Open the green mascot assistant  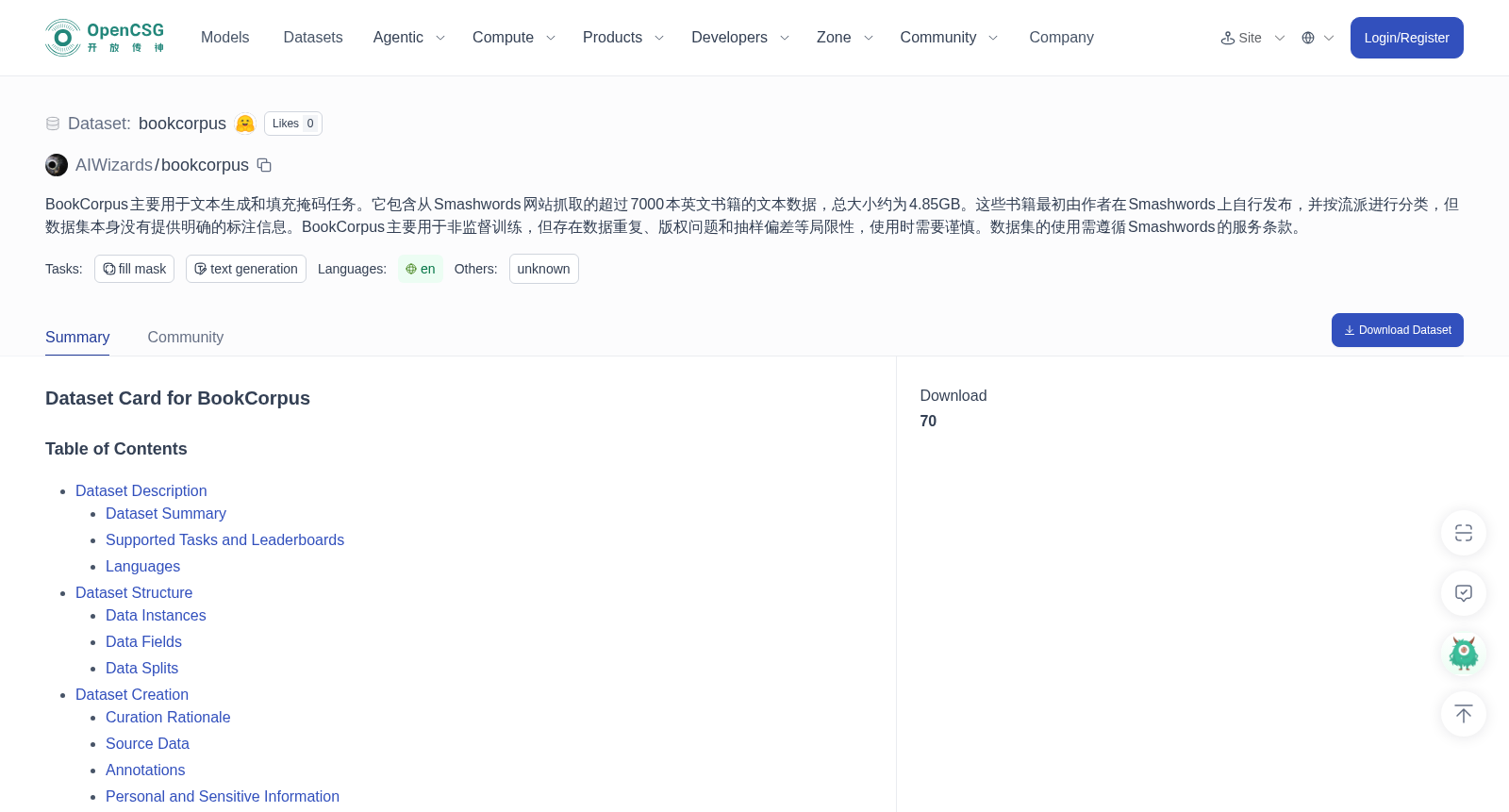tap(1464, 654)
